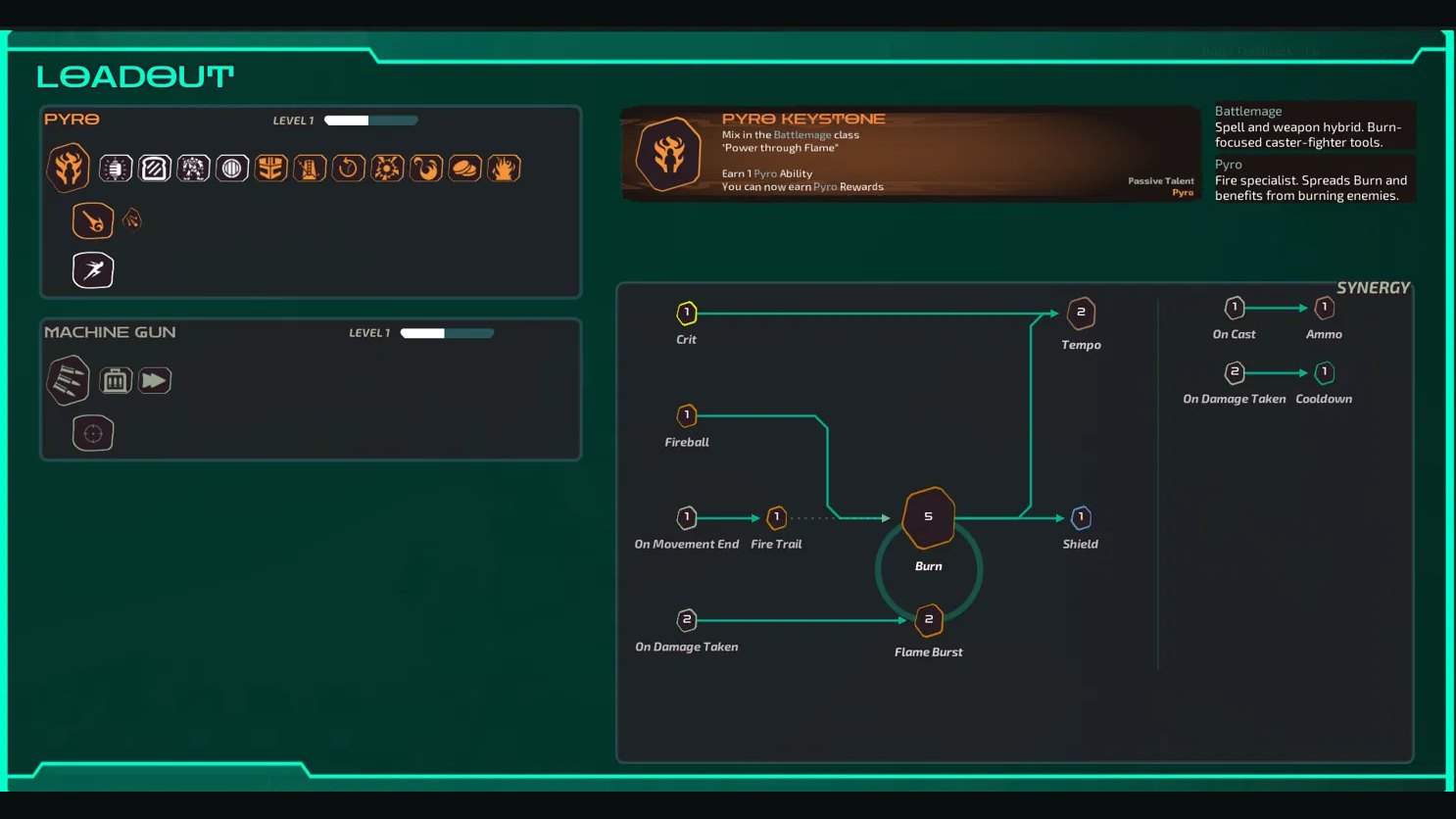Click the Battlemage link in keystone description
The height and width of the screenshot is (819, 1456).
click(x=801, y=135)
